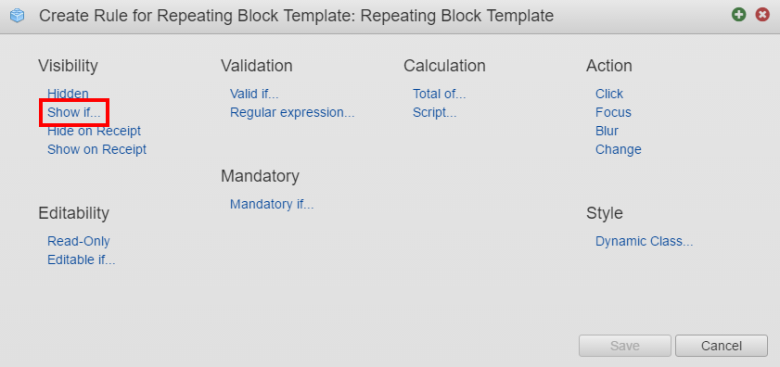Select the Focus action rule

613,112
